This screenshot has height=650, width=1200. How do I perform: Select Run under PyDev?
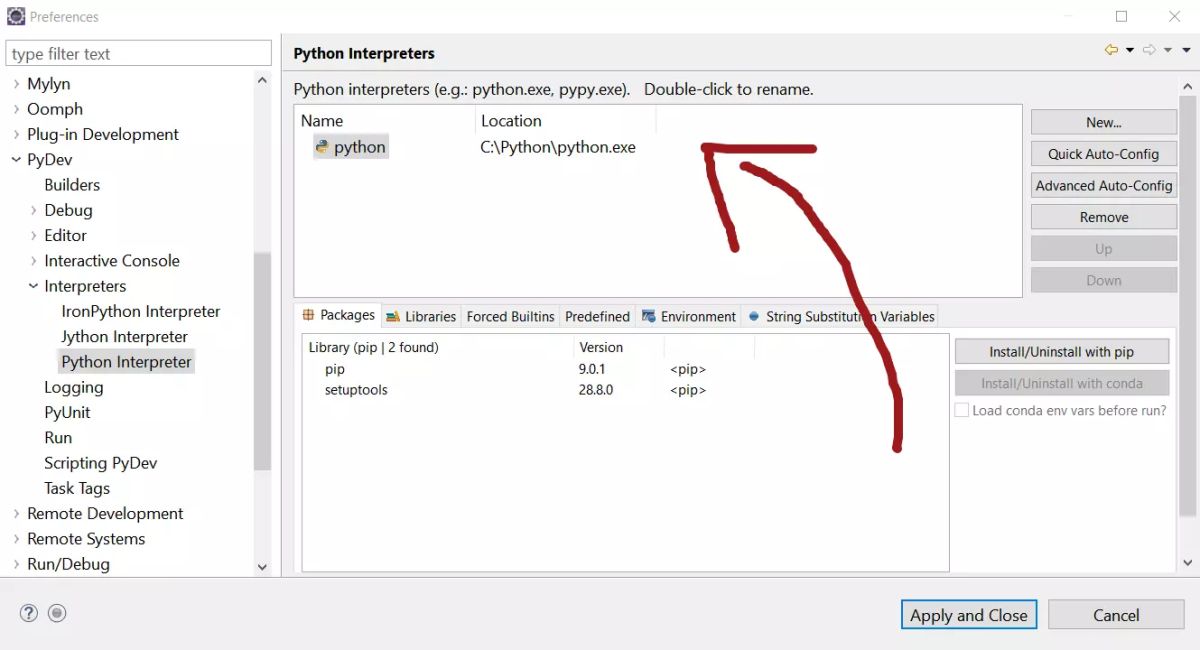(x=58, y=437)
